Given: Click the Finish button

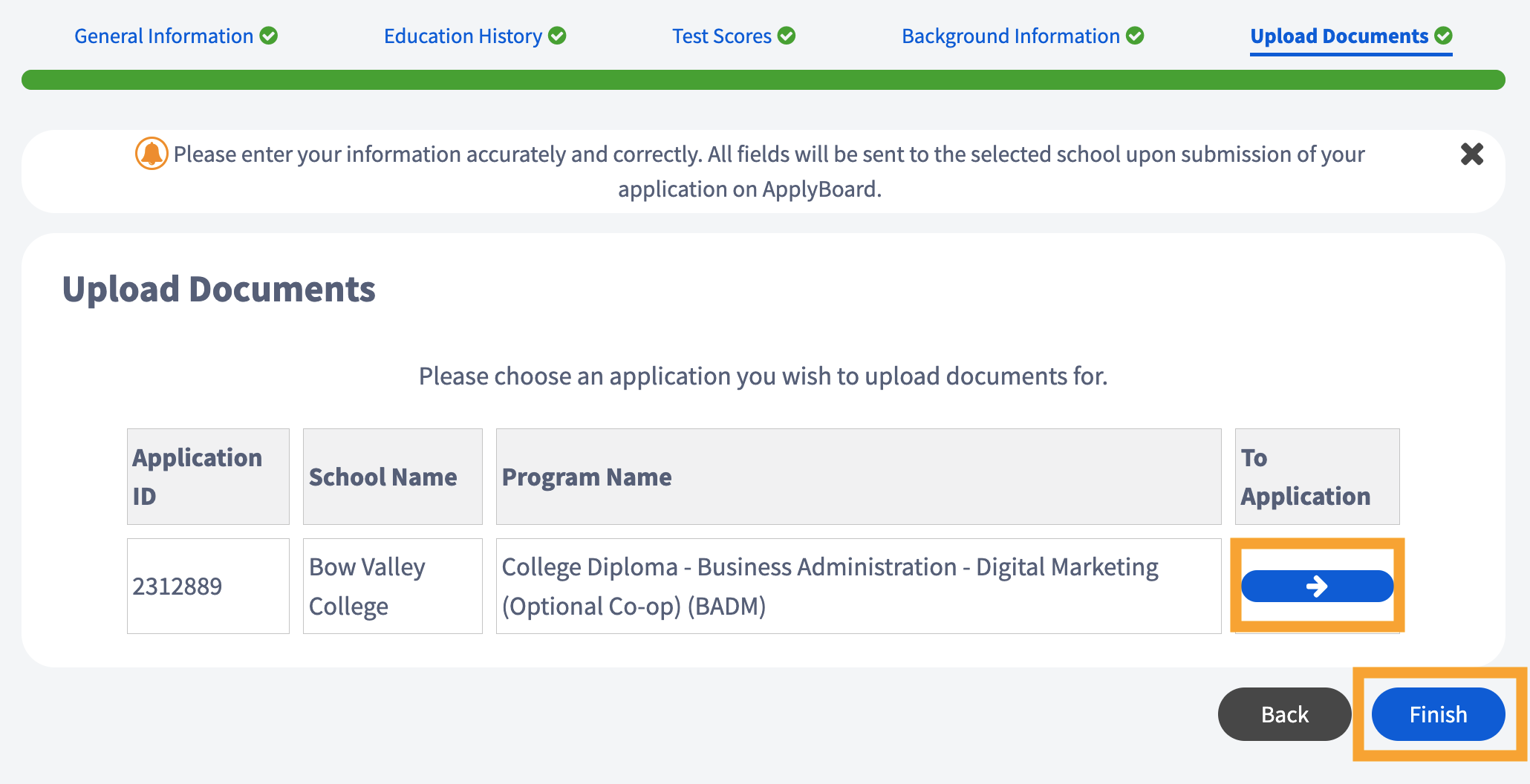Looking at the screenshot, I should point(1438,714).
